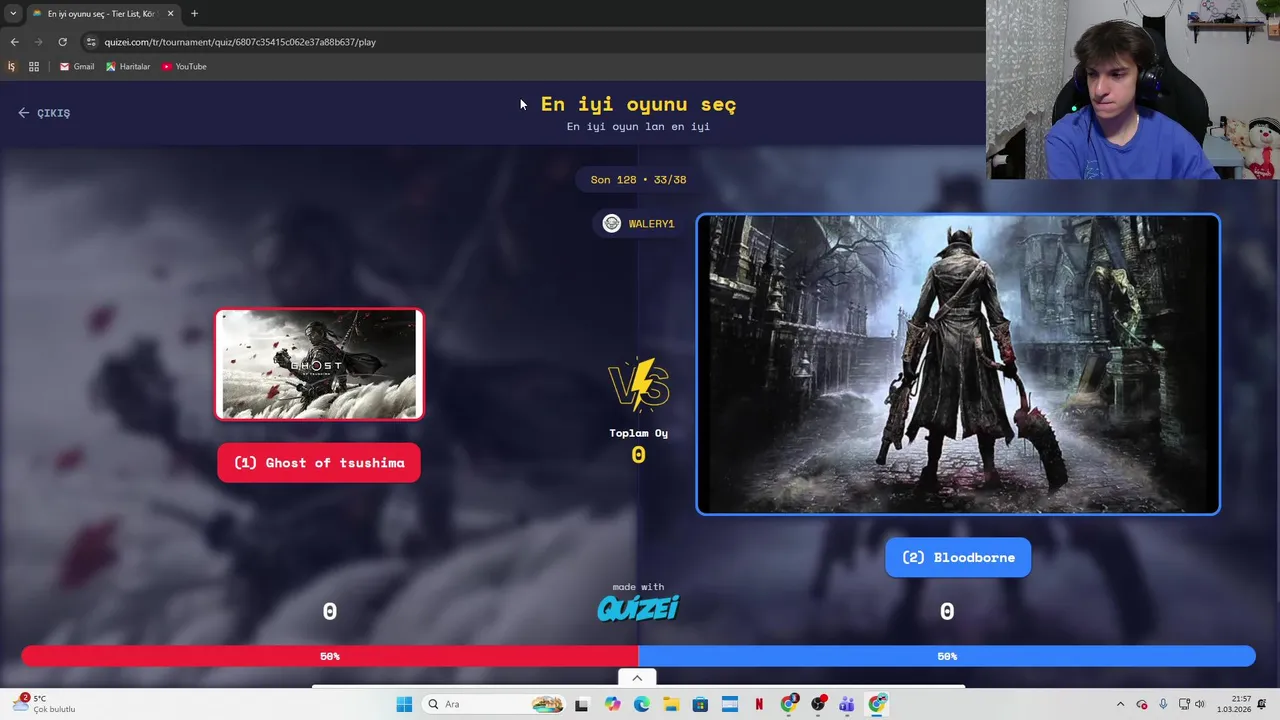Open OBS Studio from the taskbar
Screen dimensions: 1280x720
[x=818, y=704]
